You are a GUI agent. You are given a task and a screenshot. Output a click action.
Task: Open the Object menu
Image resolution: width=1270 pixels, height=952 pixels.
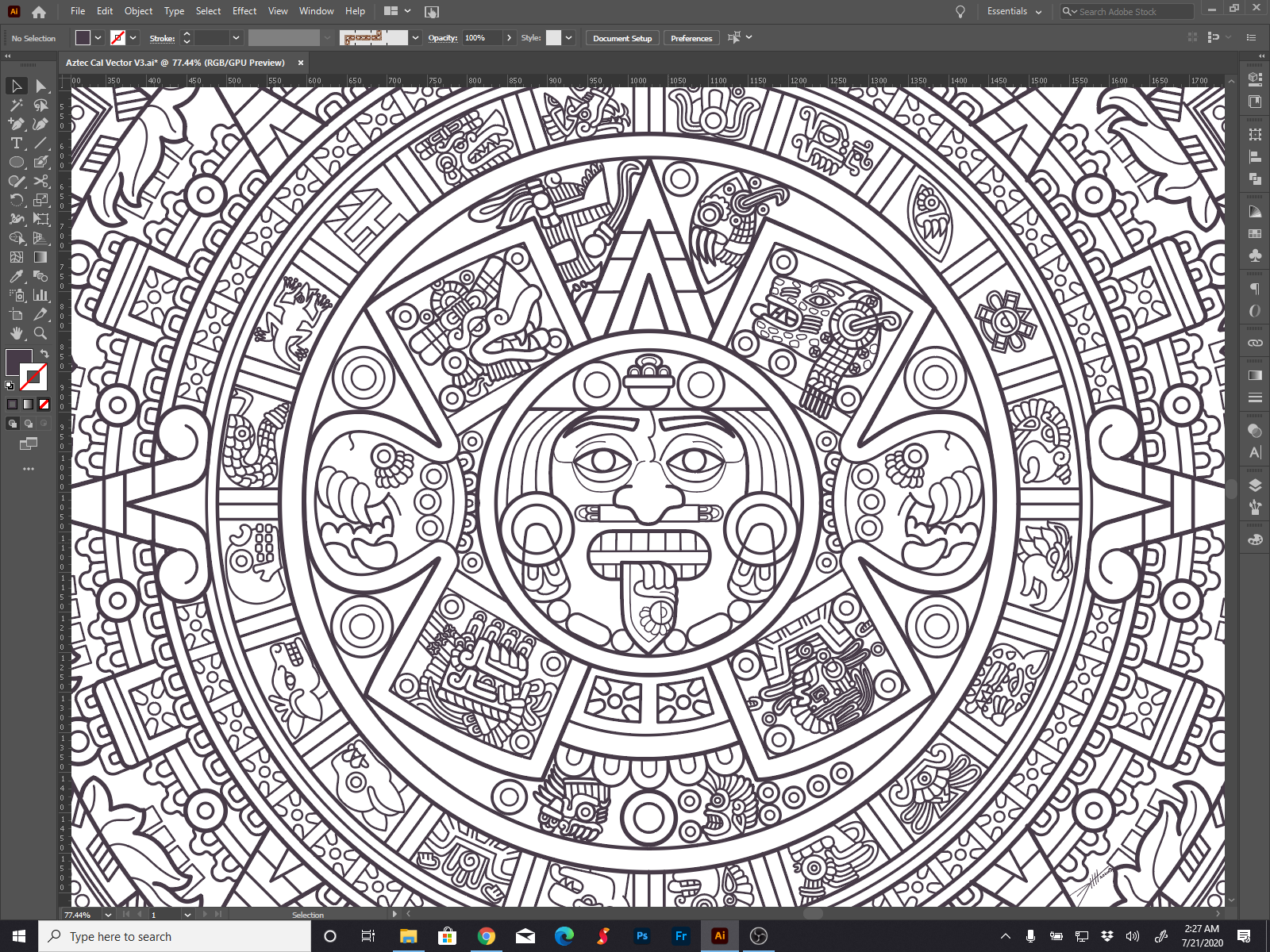click(x=138, y=11)
